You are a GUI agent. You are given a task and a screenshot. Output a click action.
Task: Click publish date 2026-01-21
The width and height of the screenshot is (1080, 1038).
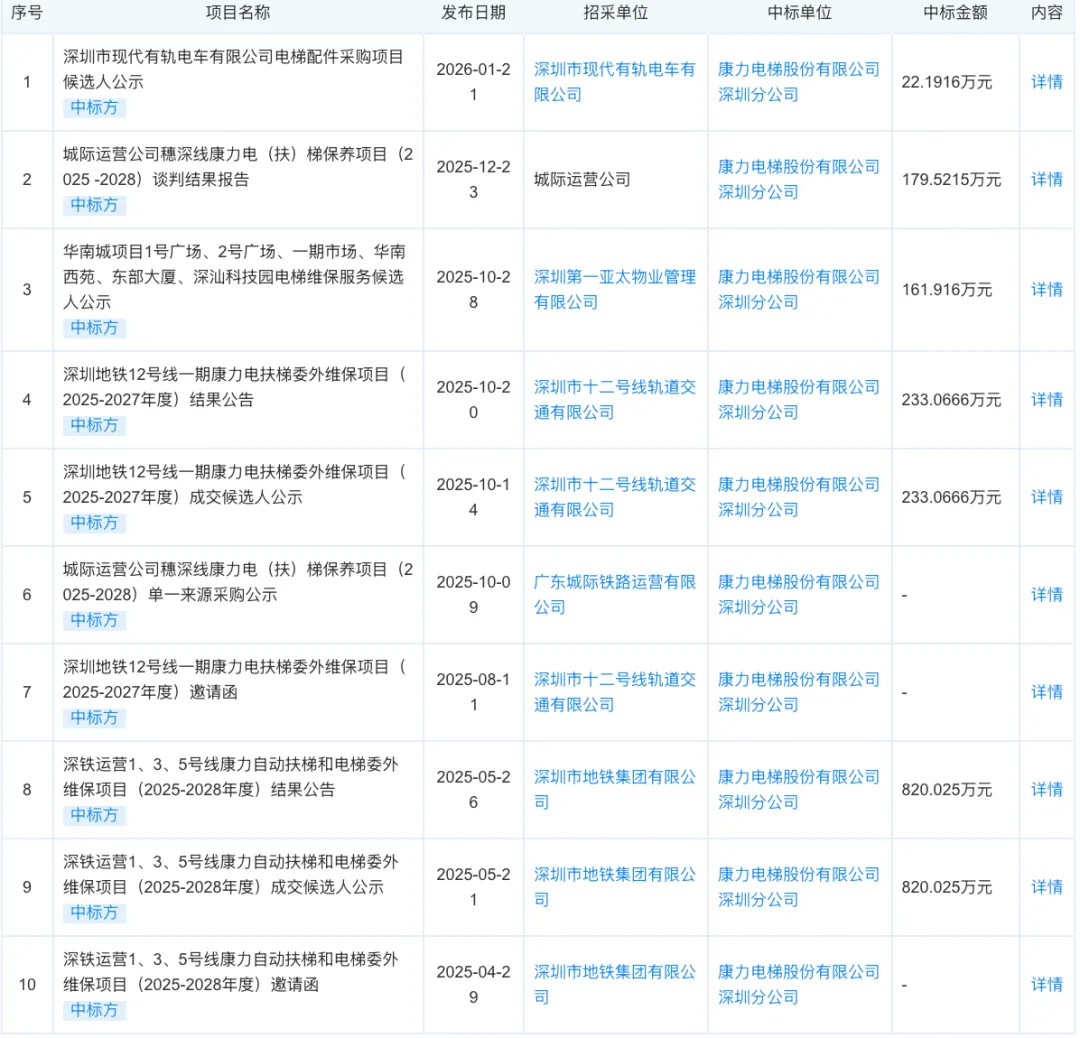pyautogui.click(x=473, y=82)
